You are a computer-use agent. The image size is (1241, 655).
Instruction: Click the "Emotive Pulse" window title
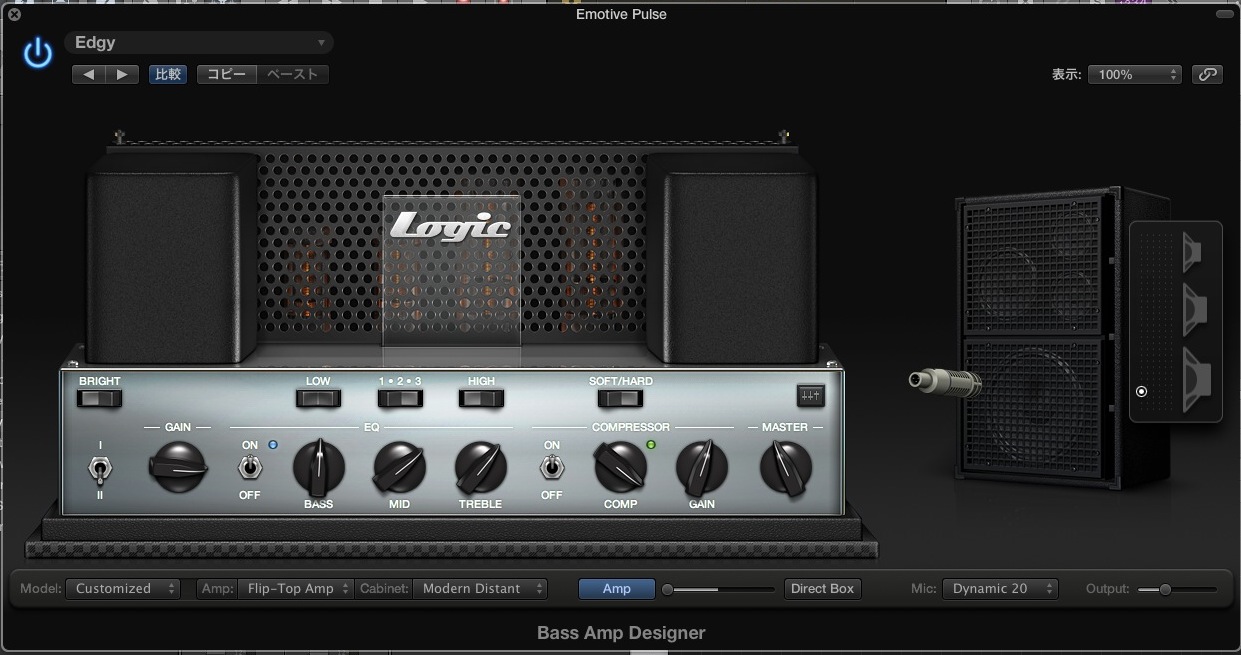tap(621, 14)
